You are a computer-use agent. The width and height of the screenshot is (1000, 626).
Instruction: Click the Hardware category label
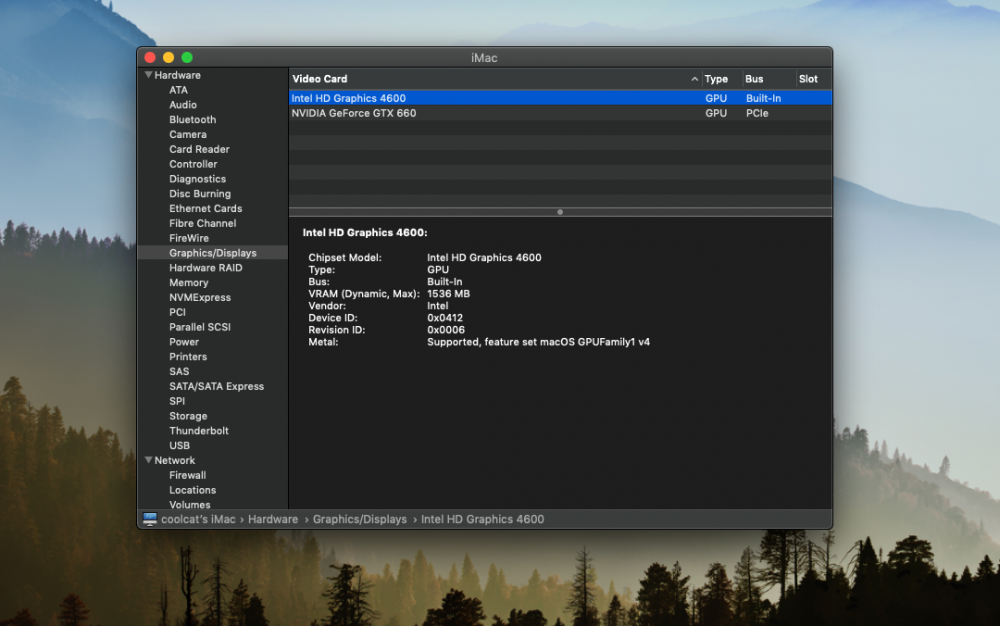pyautogui.click(x=177, y=75)
